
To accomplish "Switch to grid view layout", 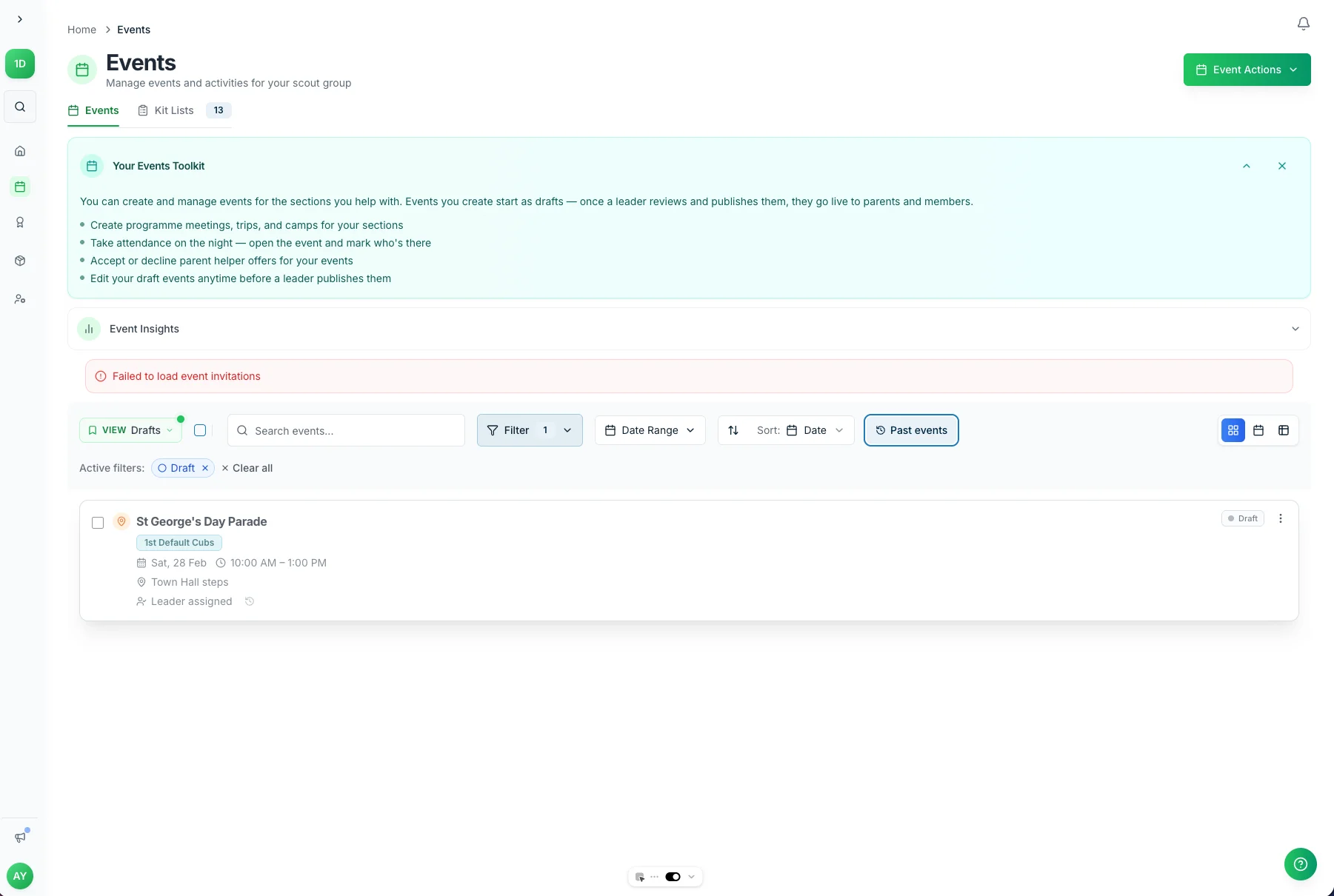I will 1233,430.
